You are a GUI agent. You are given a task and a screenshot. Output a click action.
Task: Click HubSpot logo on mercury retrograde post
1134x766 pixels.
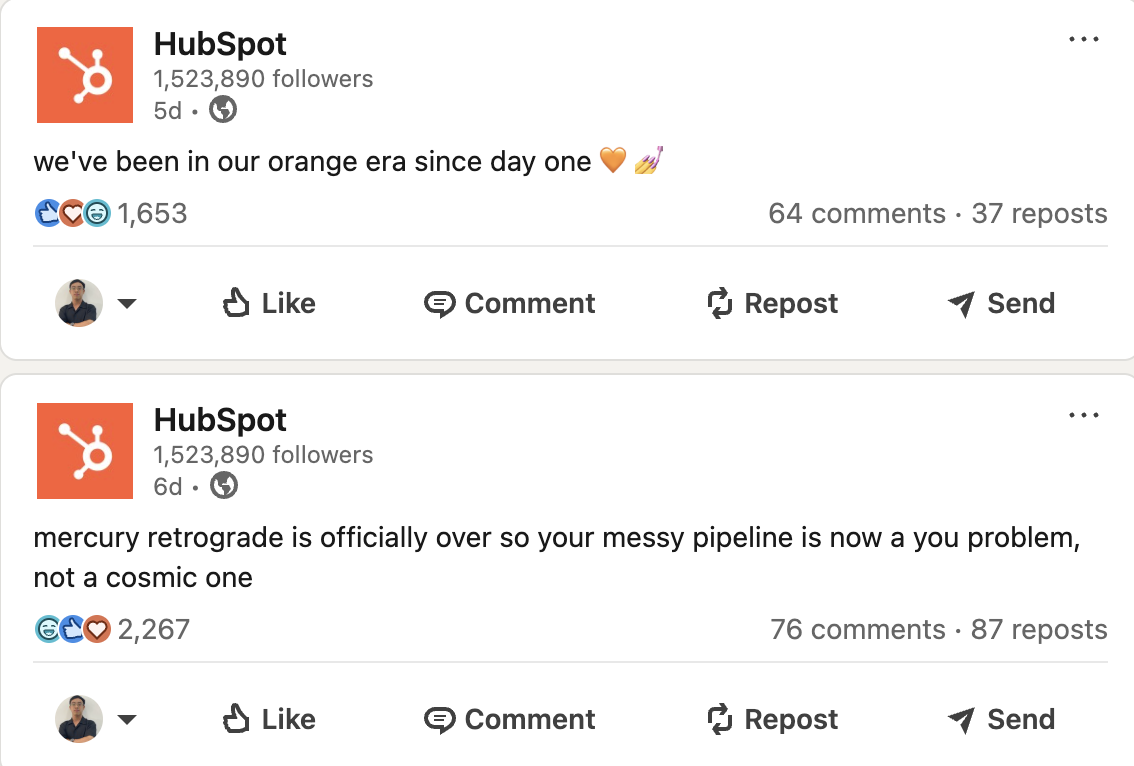[85, 451]
